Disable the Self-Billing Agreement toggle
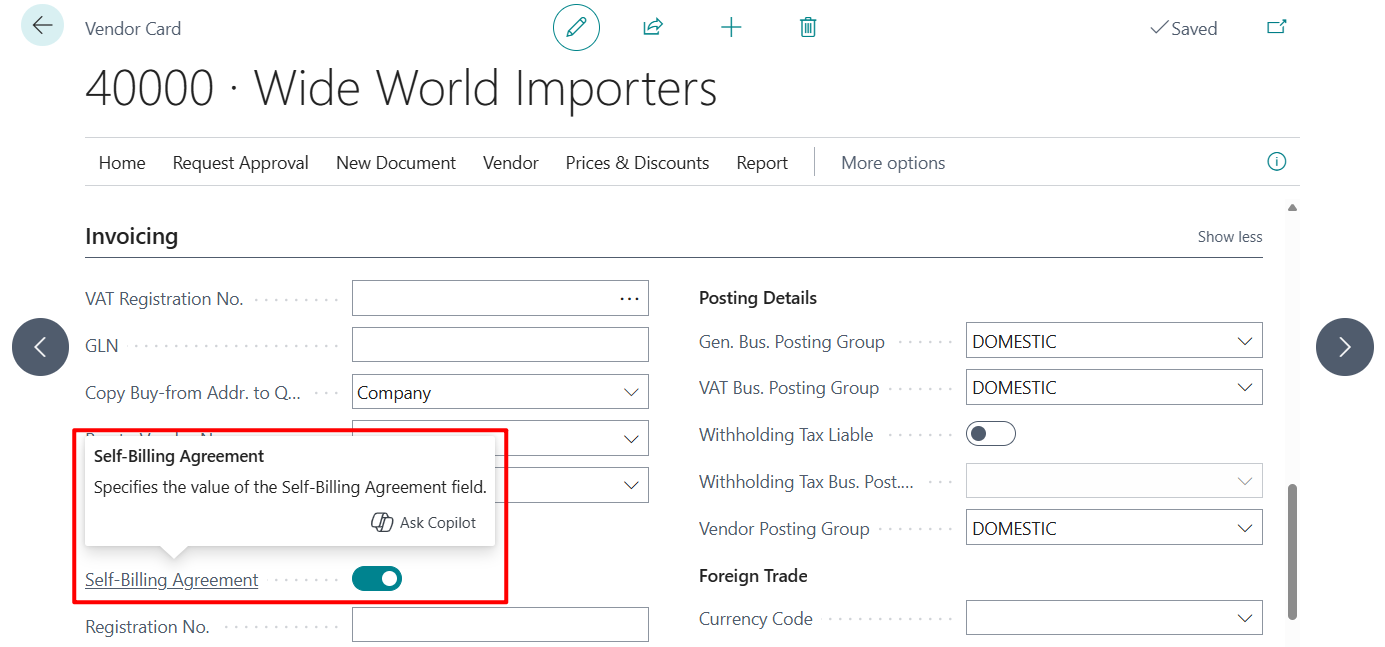The image size is (1385, 647). [x=377, y=578]
